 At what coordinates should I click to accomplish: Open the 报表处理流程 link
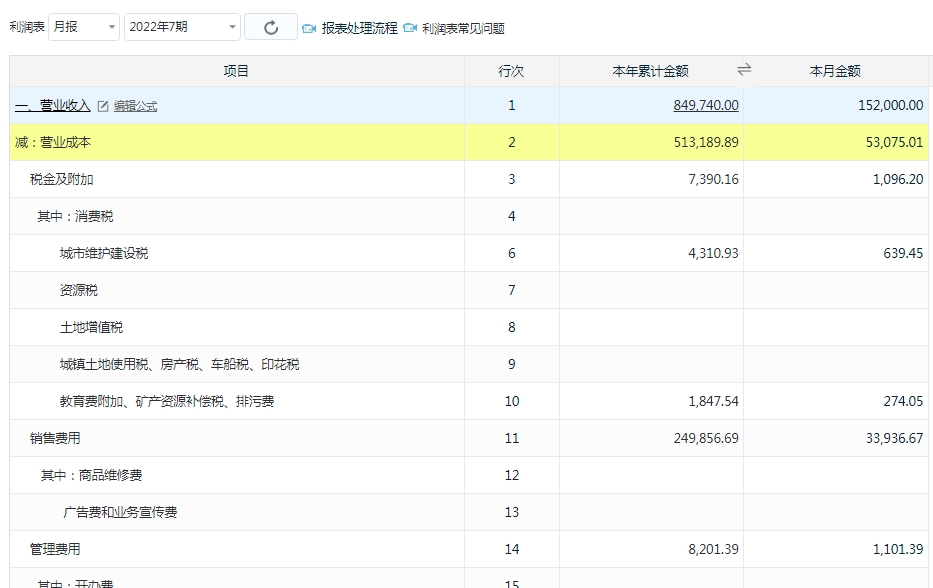[359, 29]
